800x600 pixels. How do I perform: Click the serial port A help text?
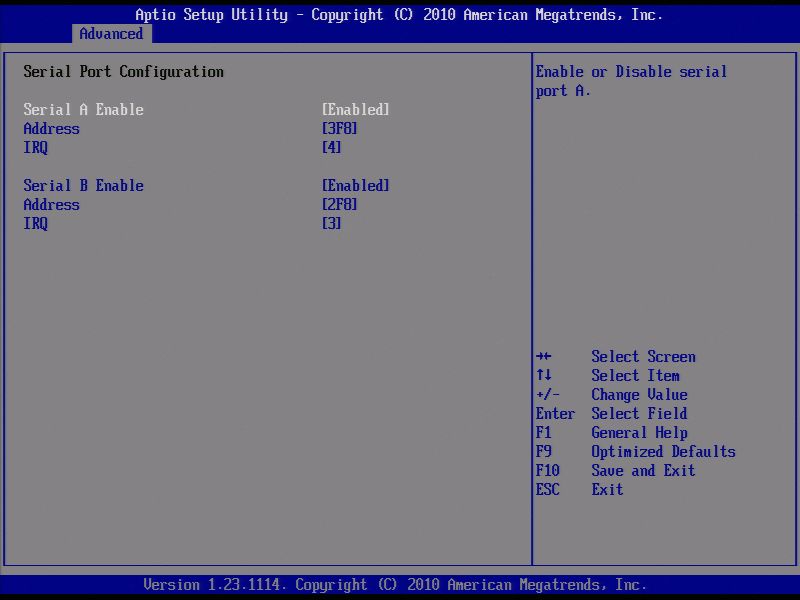tap(631, 80)
